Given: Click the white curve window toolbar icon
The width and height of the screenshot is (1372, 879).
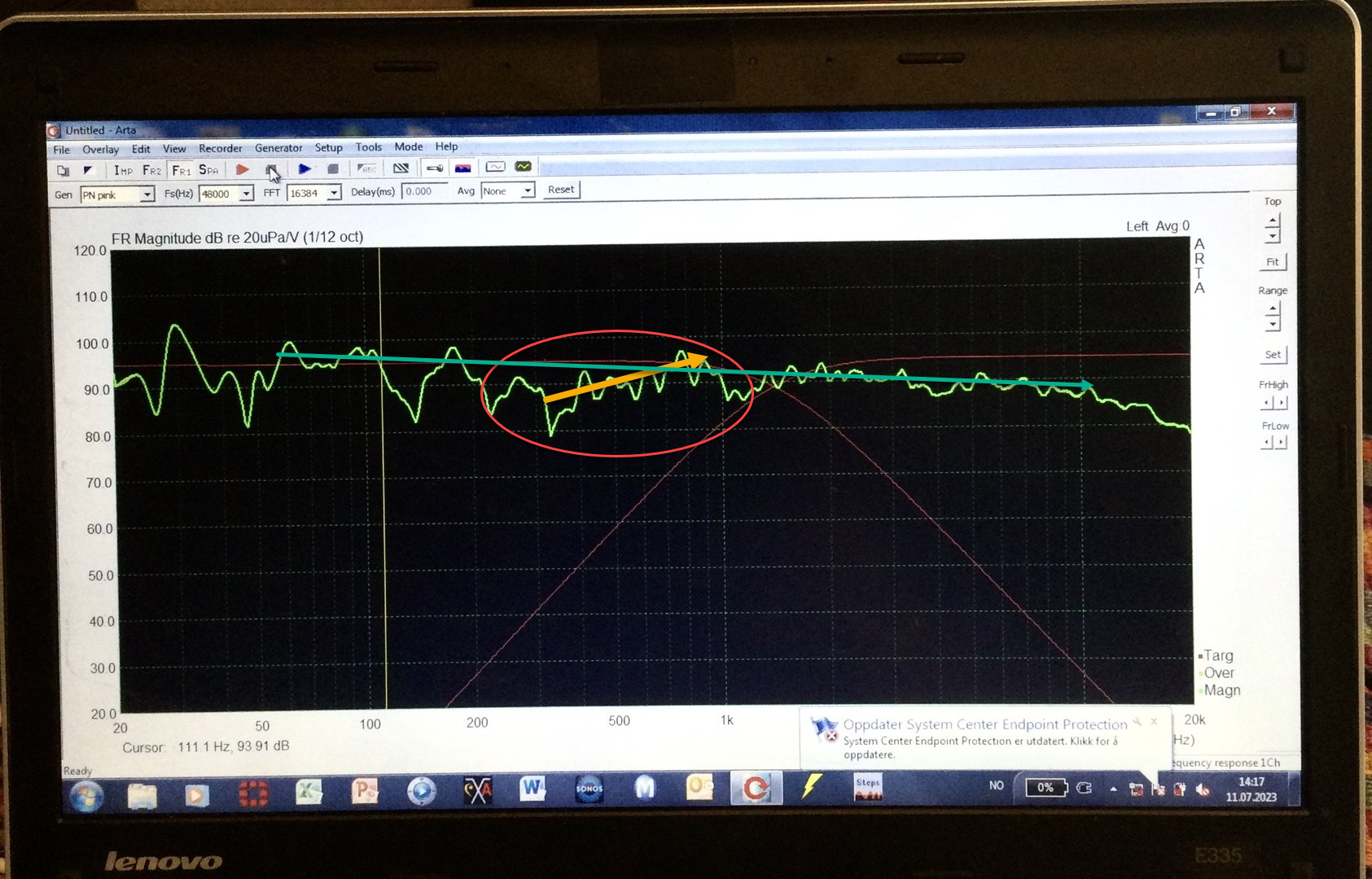Looking at the screenshot, I should [495, 167].
